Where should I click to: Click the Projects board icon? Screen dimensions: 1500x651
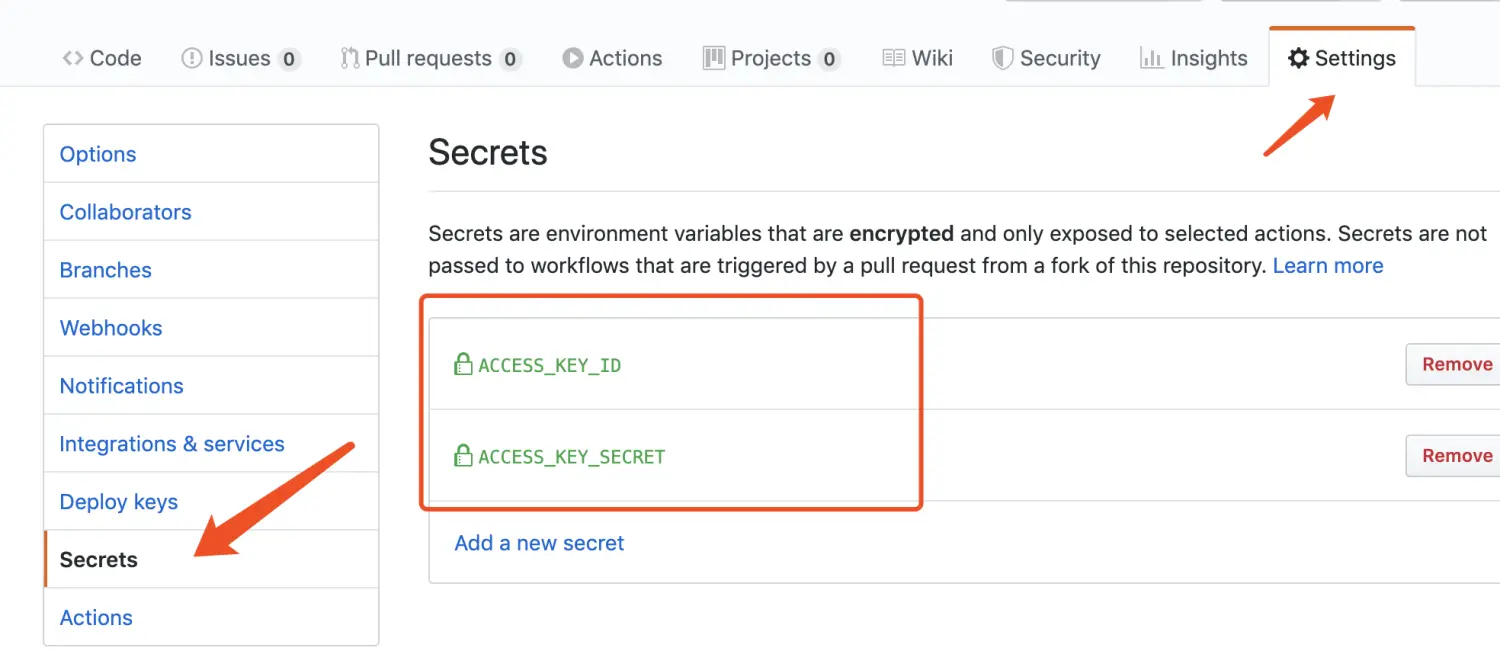click(713, 58)
